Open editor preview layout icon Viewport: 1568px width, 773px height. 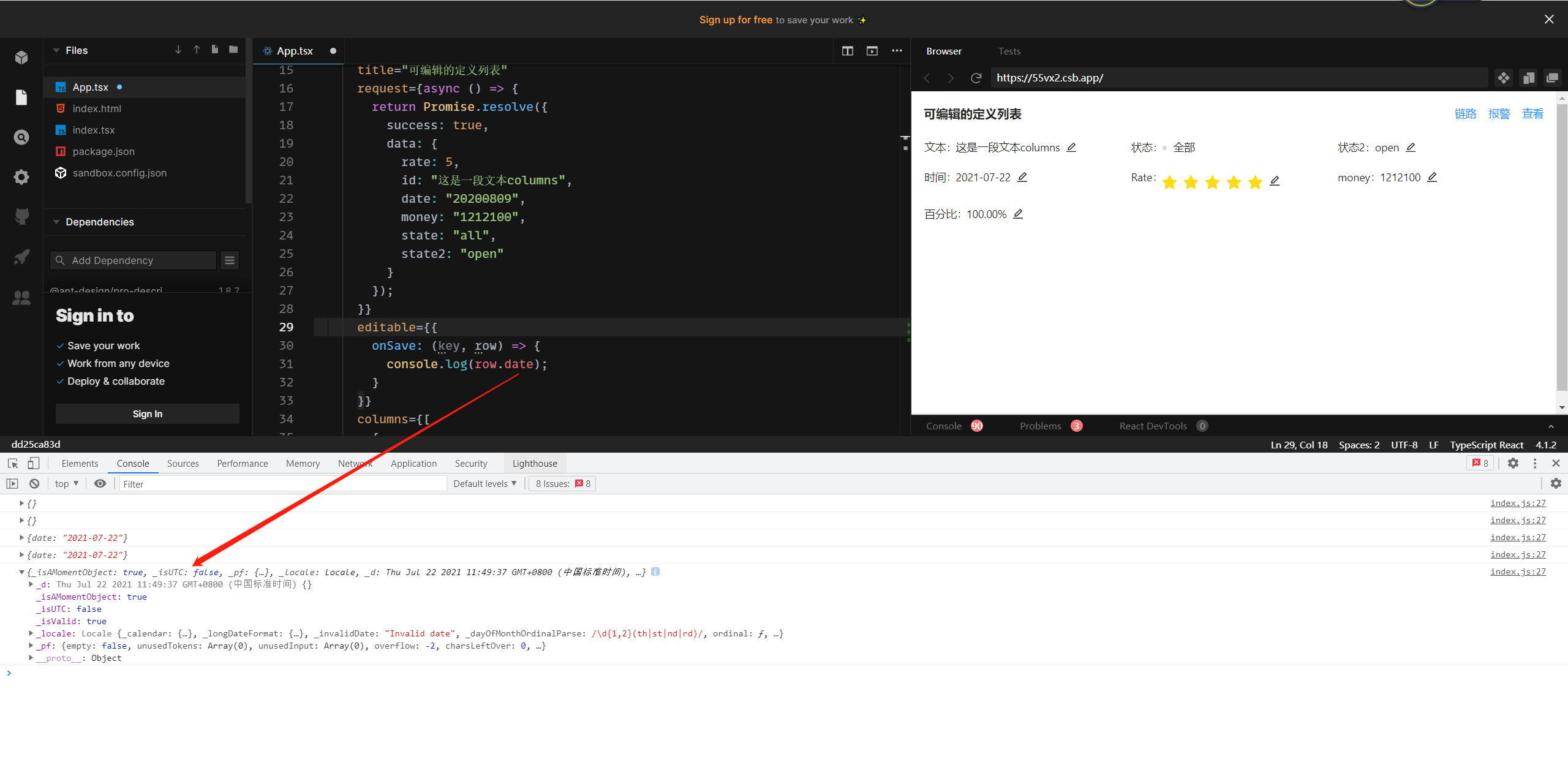click(x=872, y=51)
